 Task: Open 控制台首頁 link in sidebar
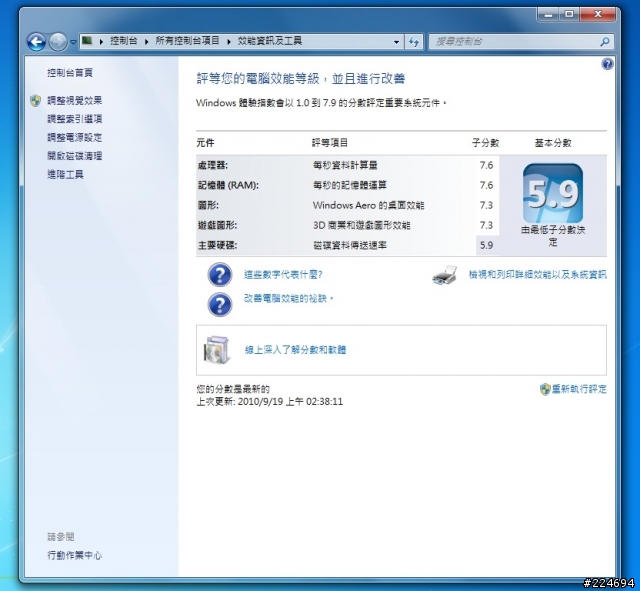(70, 73)
